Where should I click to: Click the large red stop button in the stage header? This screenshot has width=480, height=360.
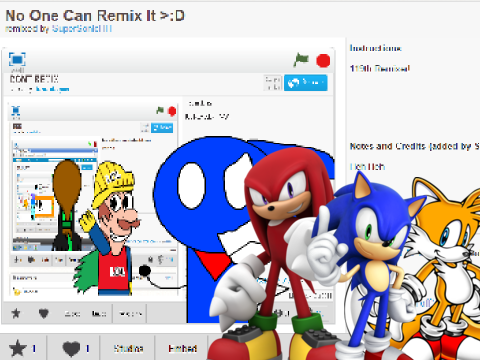click(x=323, y=61)
